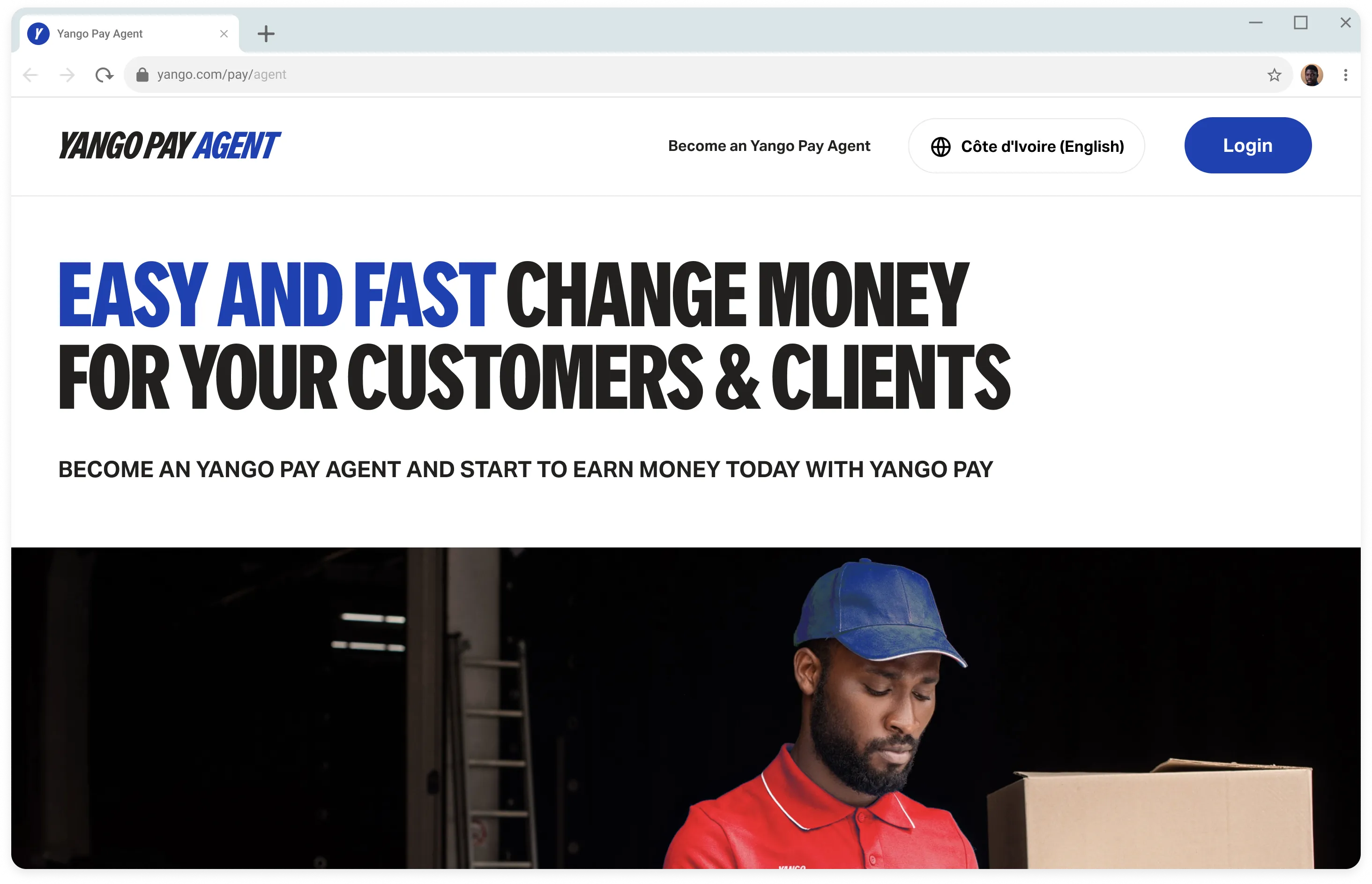This screenshot has width=1372, height=884.
Task: Open a new tab with plus
Action: coord(266,34)
